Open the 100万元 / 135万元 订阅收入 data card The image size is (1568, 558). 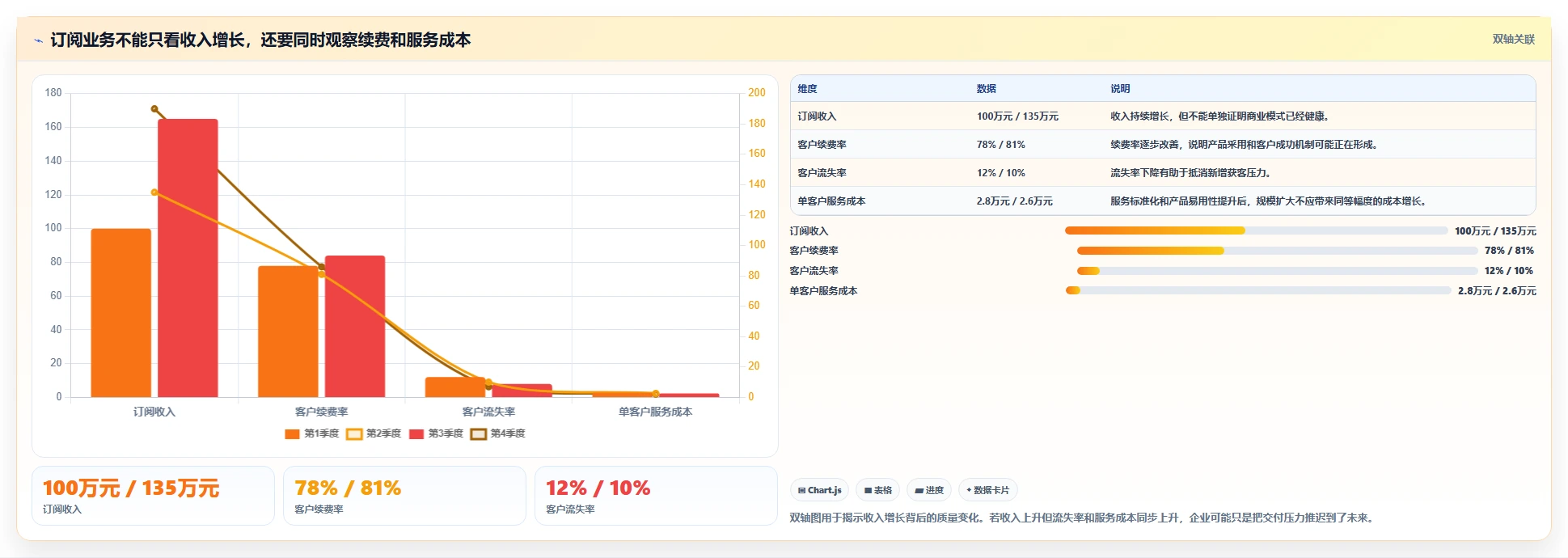[x=153, y=496]
